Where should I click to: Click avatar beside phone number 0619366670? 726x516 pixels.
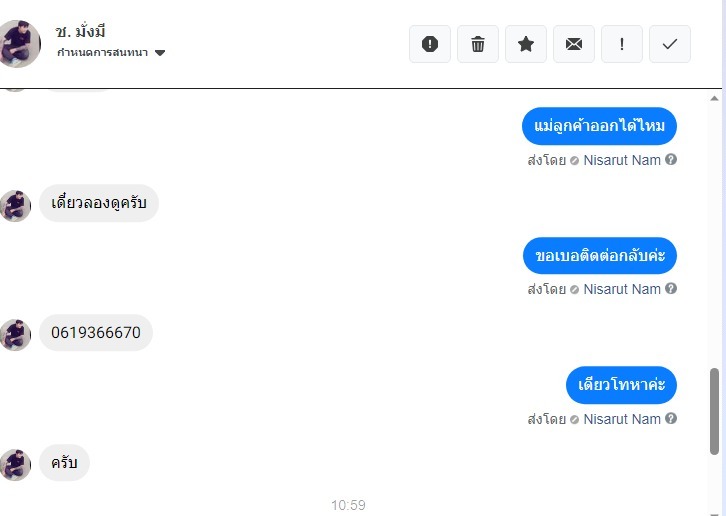(15, 334)
